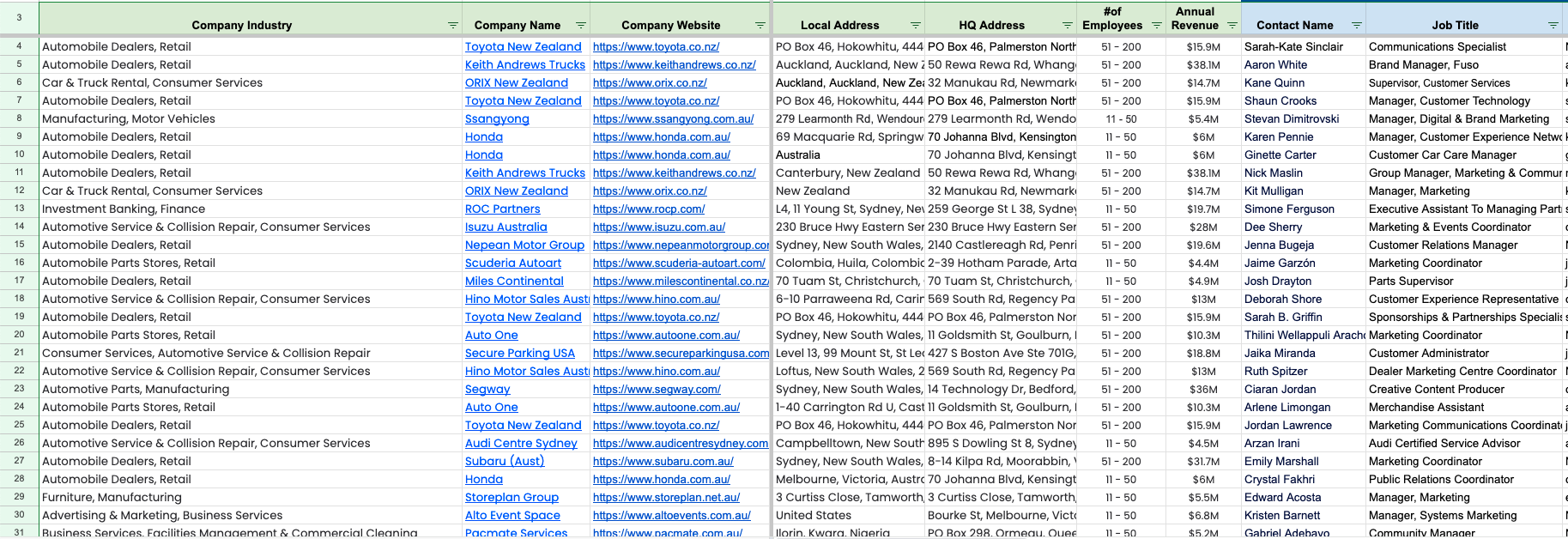Select the Aaron White contact cell
Screen dimensions: 1568x539
point(1304,65)
